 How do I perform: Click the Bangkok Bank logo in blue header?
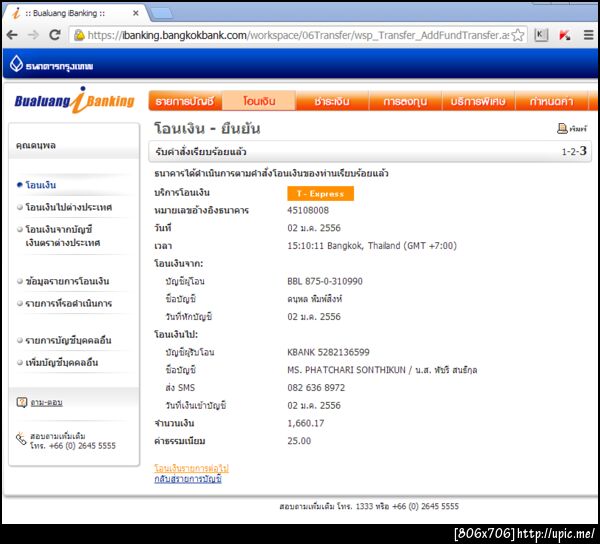click(x=51, y=64)
